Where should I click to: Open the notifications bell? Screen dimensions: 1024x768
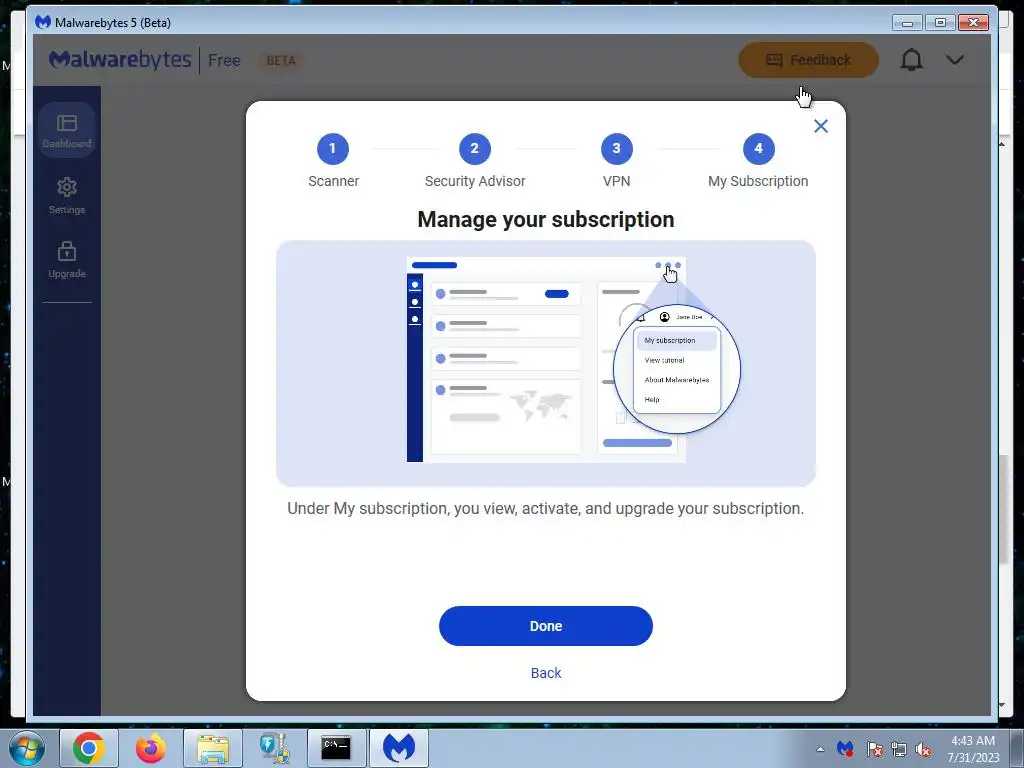point(911,60)
